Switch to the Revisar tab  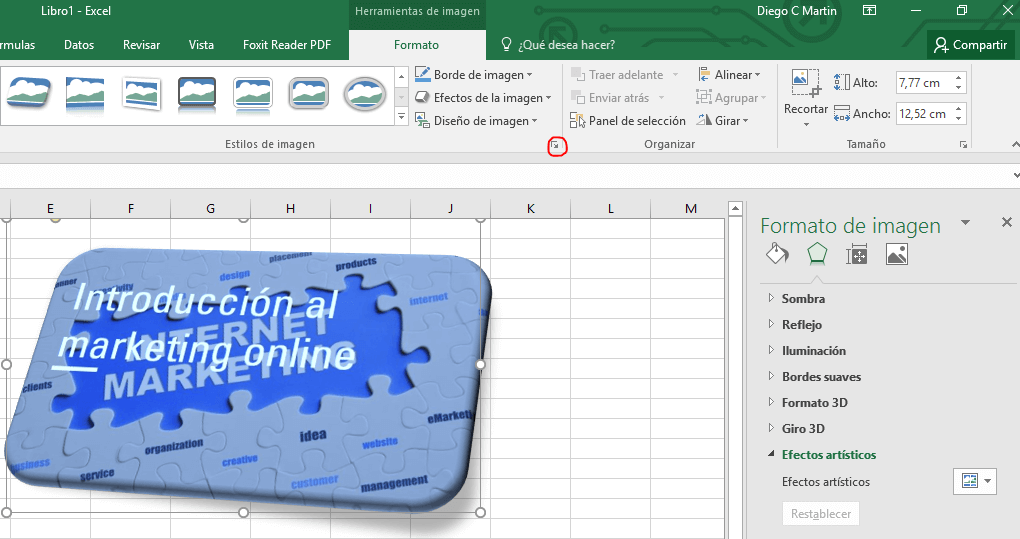coord(141,45)
